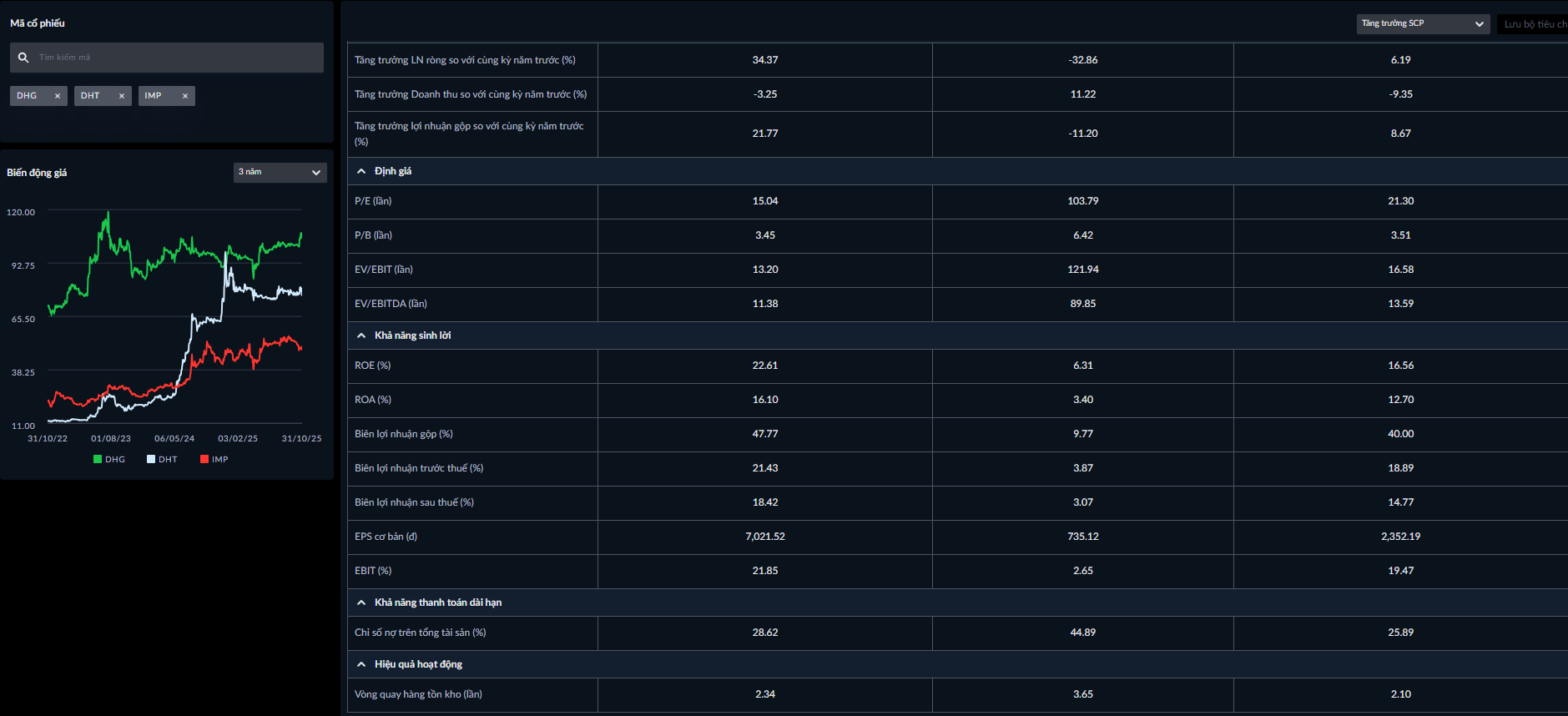Collapse the Định giá section chevron

[x=361, y=171]
